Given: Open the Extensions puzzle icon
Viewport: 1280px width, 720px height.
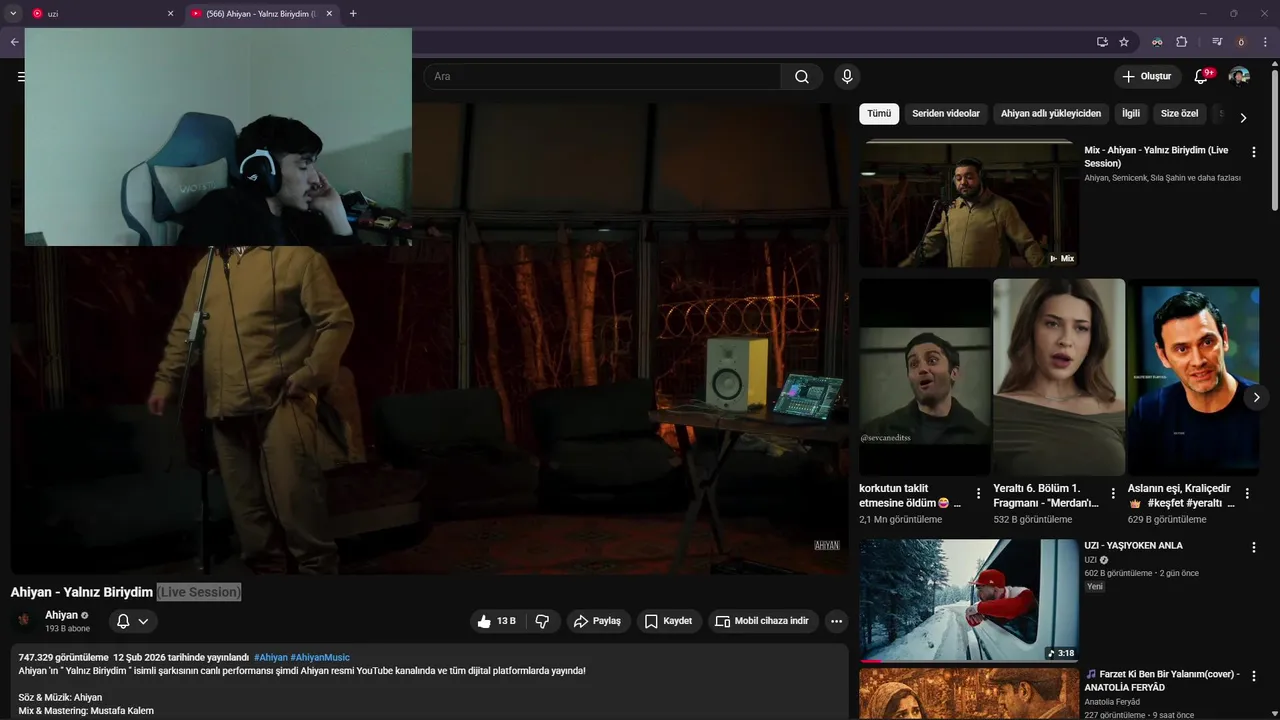Looking at the screenshot, I should point(1181,42).
